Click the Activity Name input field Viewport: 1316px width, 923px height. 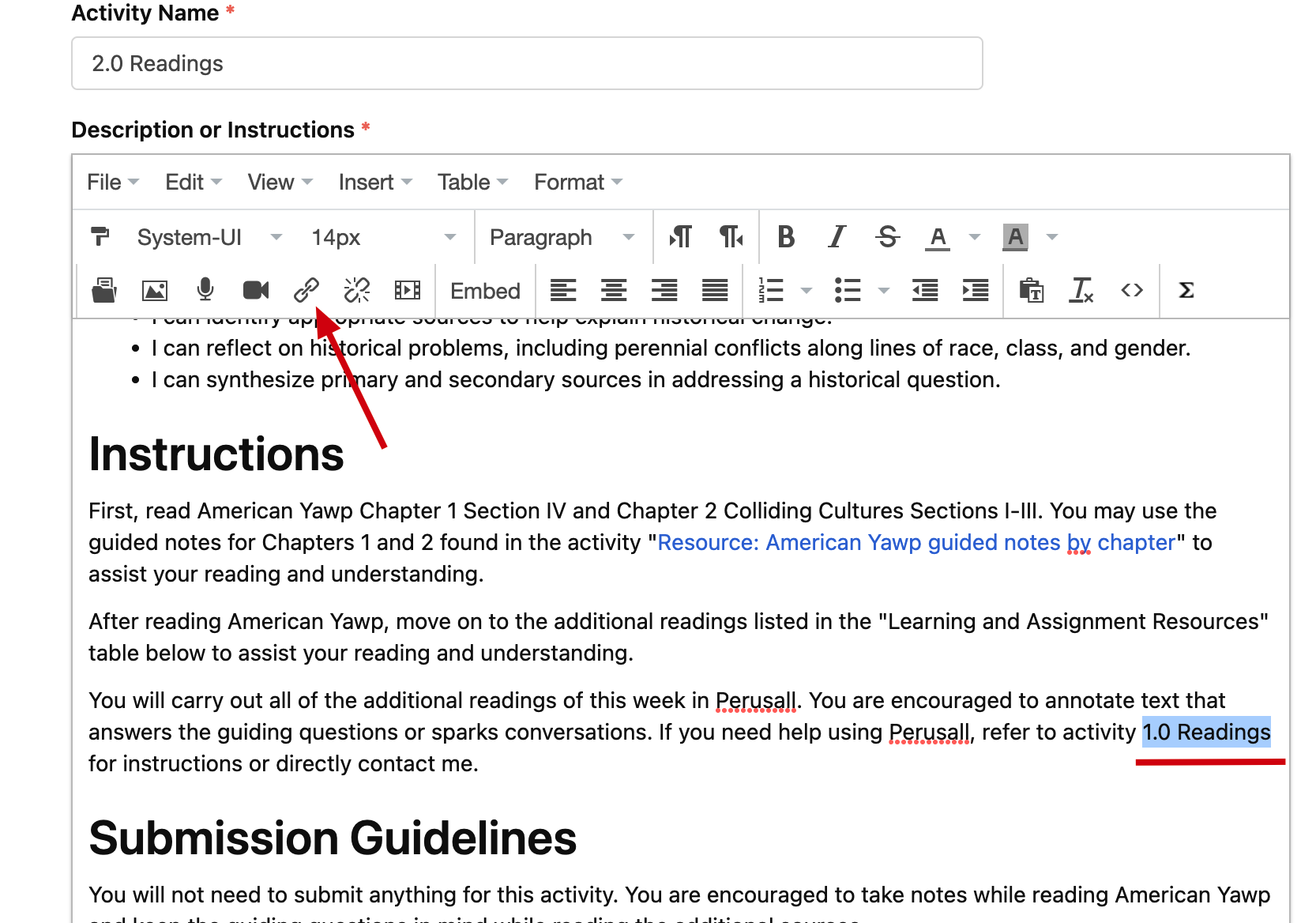point(527,63)
